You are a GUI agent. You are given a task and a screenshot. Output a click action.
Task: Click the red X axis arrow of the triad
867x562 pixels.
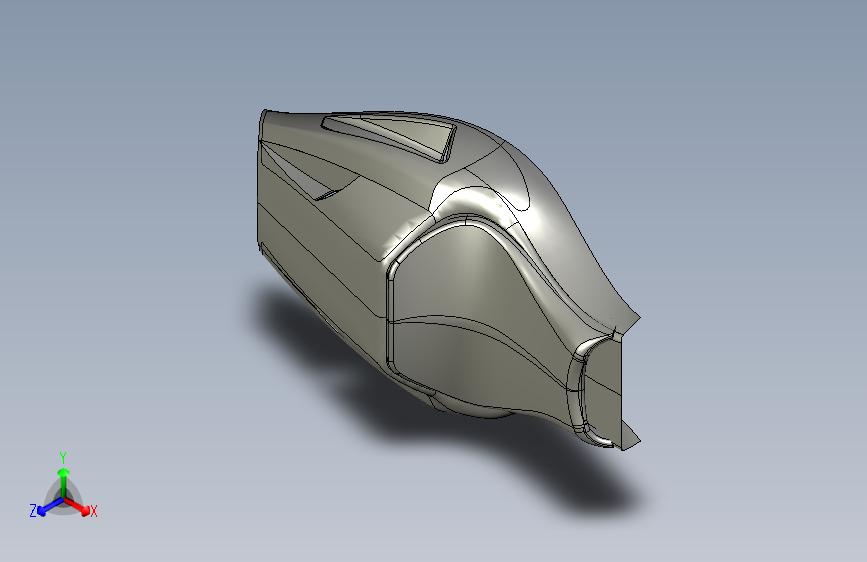coord(77,507)
